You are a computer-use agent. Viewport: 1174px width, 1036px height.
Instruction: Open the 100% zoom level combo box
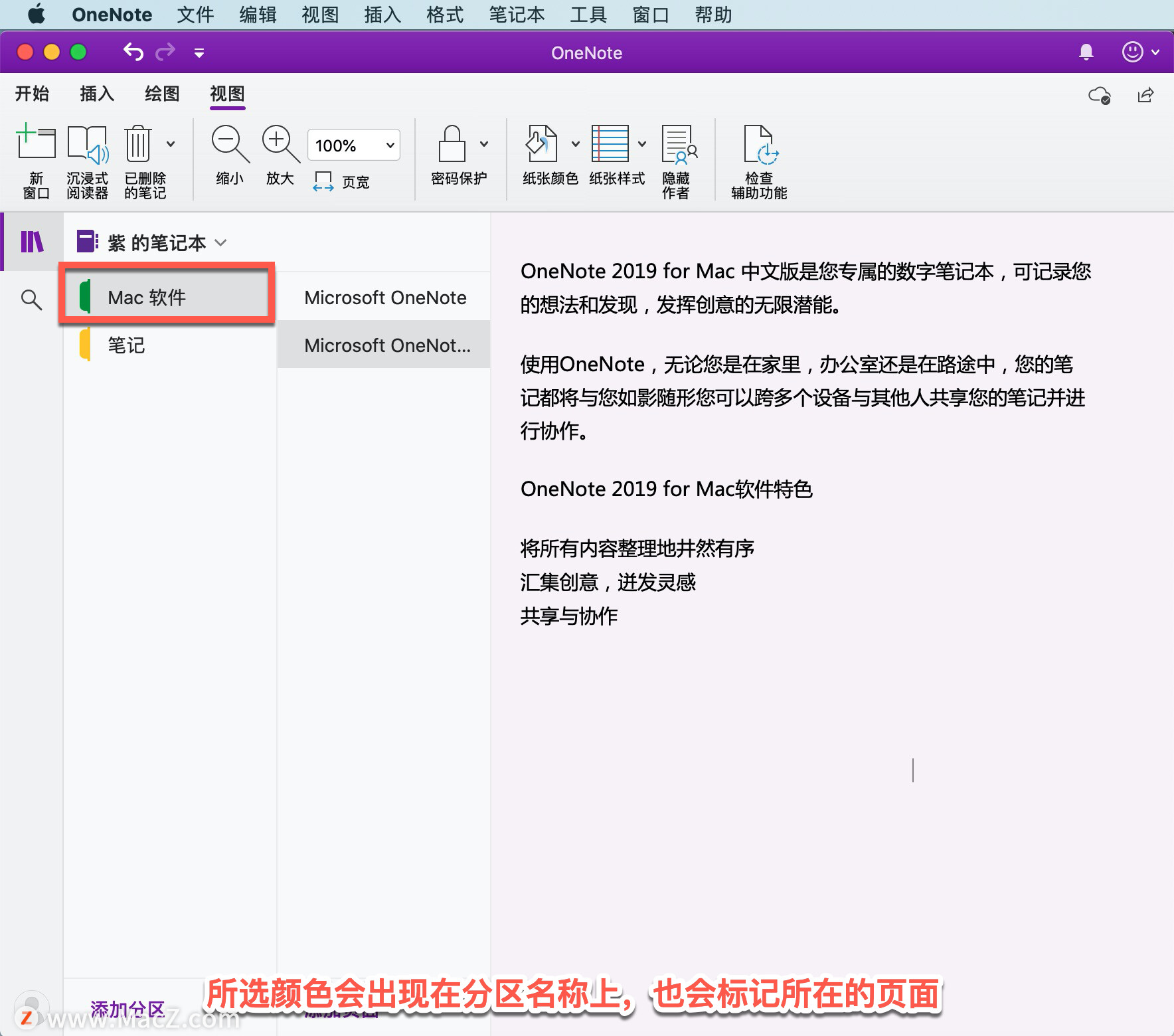coord(354,145)
